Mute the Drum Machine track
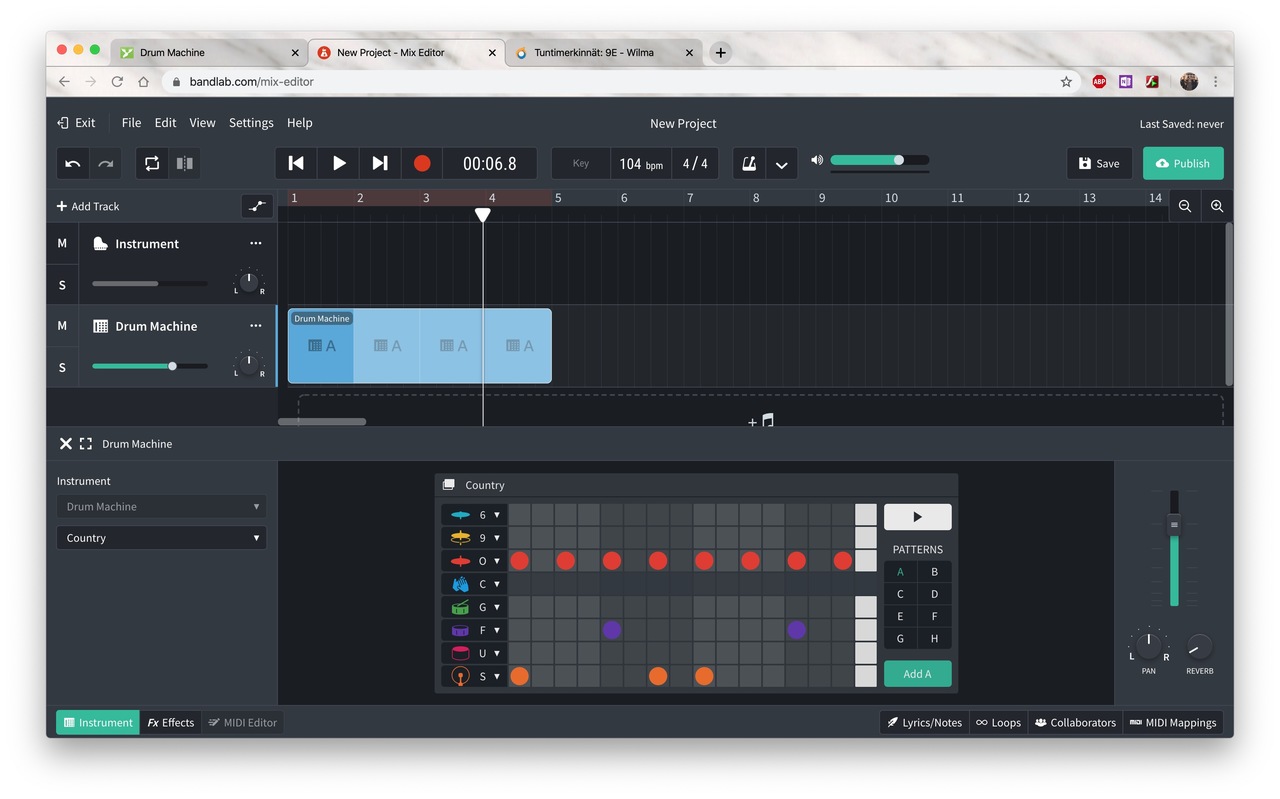 pyautogui.click(x=62, y=326)
